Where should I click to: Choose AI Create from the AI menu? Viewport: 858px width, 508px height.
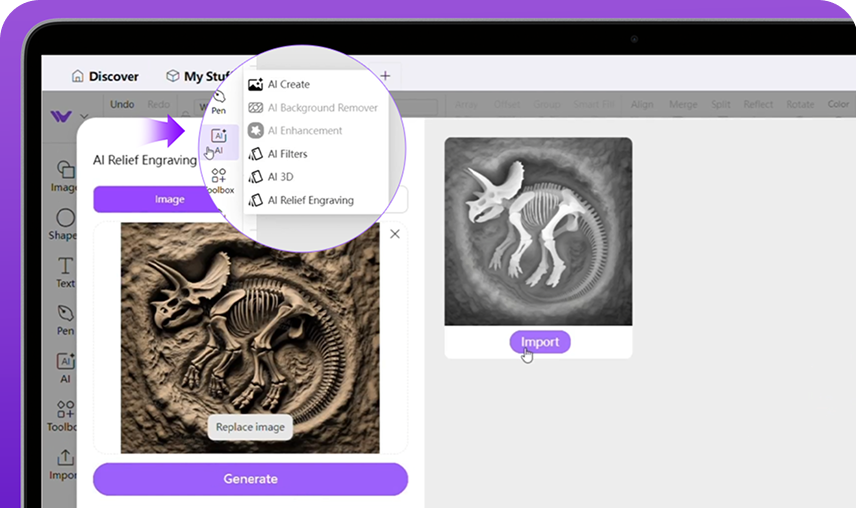pyautogui.click(x=279, y=84)
